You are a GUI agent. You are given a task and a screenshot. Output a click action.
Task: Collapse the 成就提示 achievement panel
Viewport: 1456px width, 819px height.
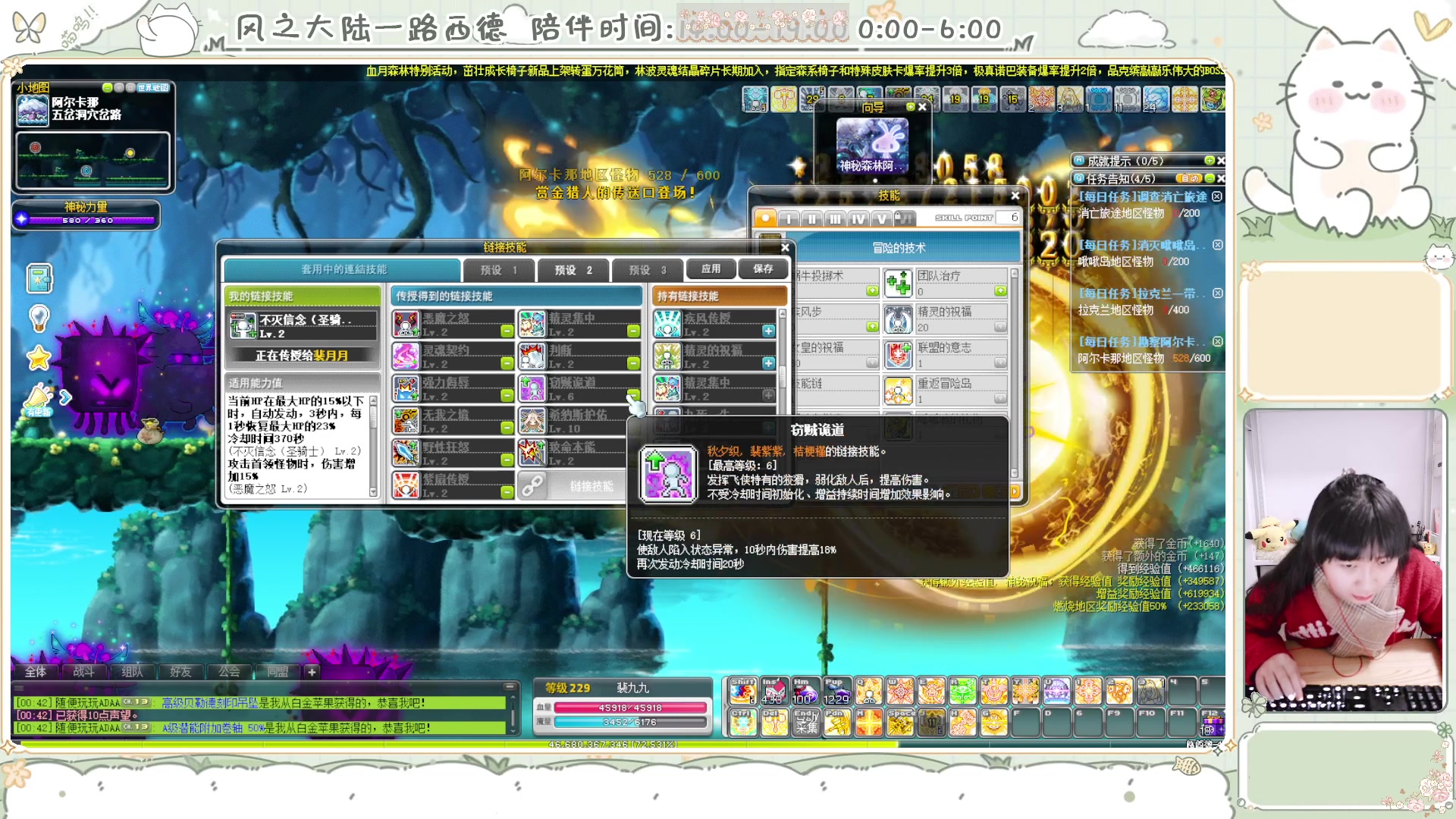tap(1210, 161)
